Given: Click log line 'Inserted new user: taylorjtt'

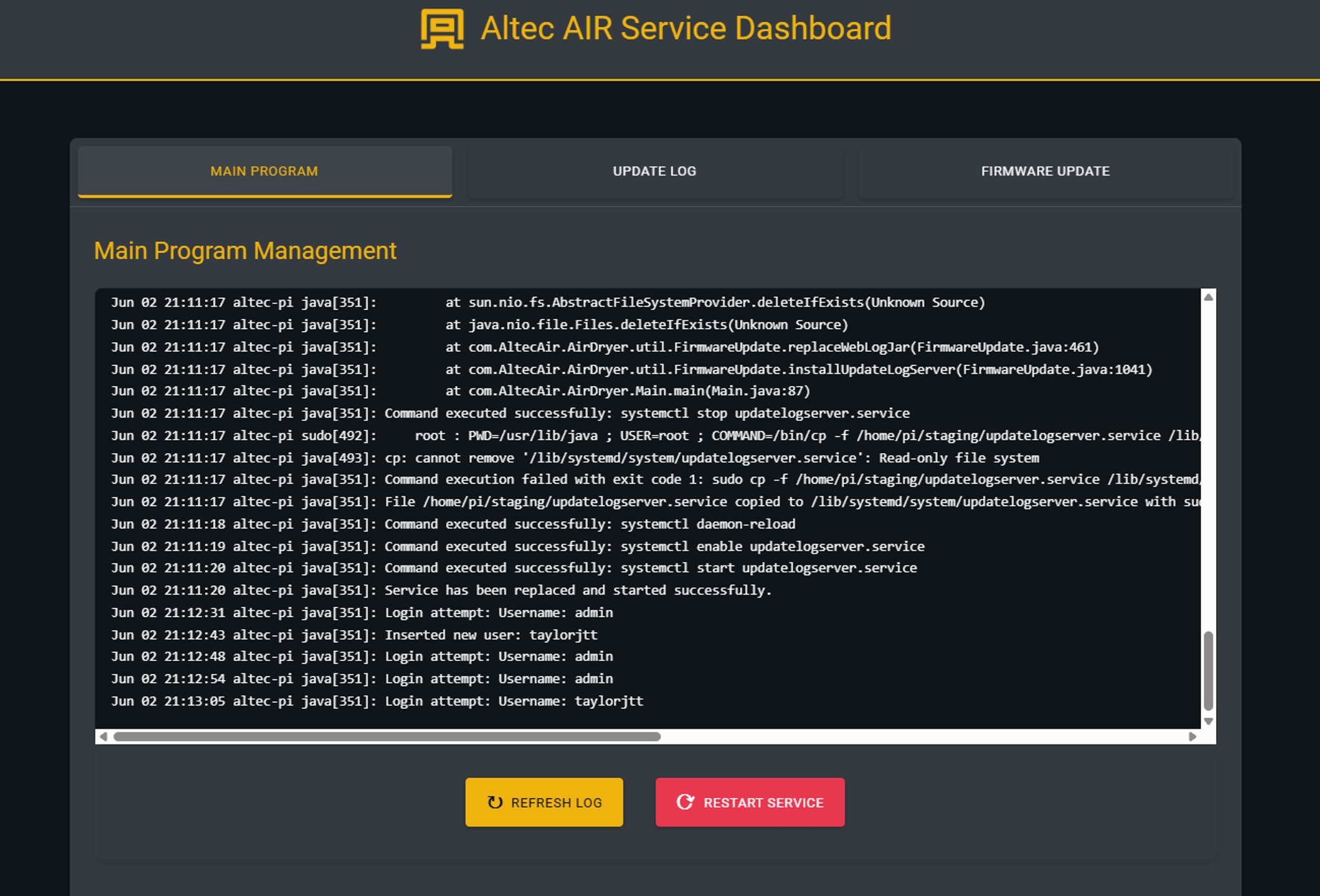Looking at the screenshot, I should tap(354, 635).
